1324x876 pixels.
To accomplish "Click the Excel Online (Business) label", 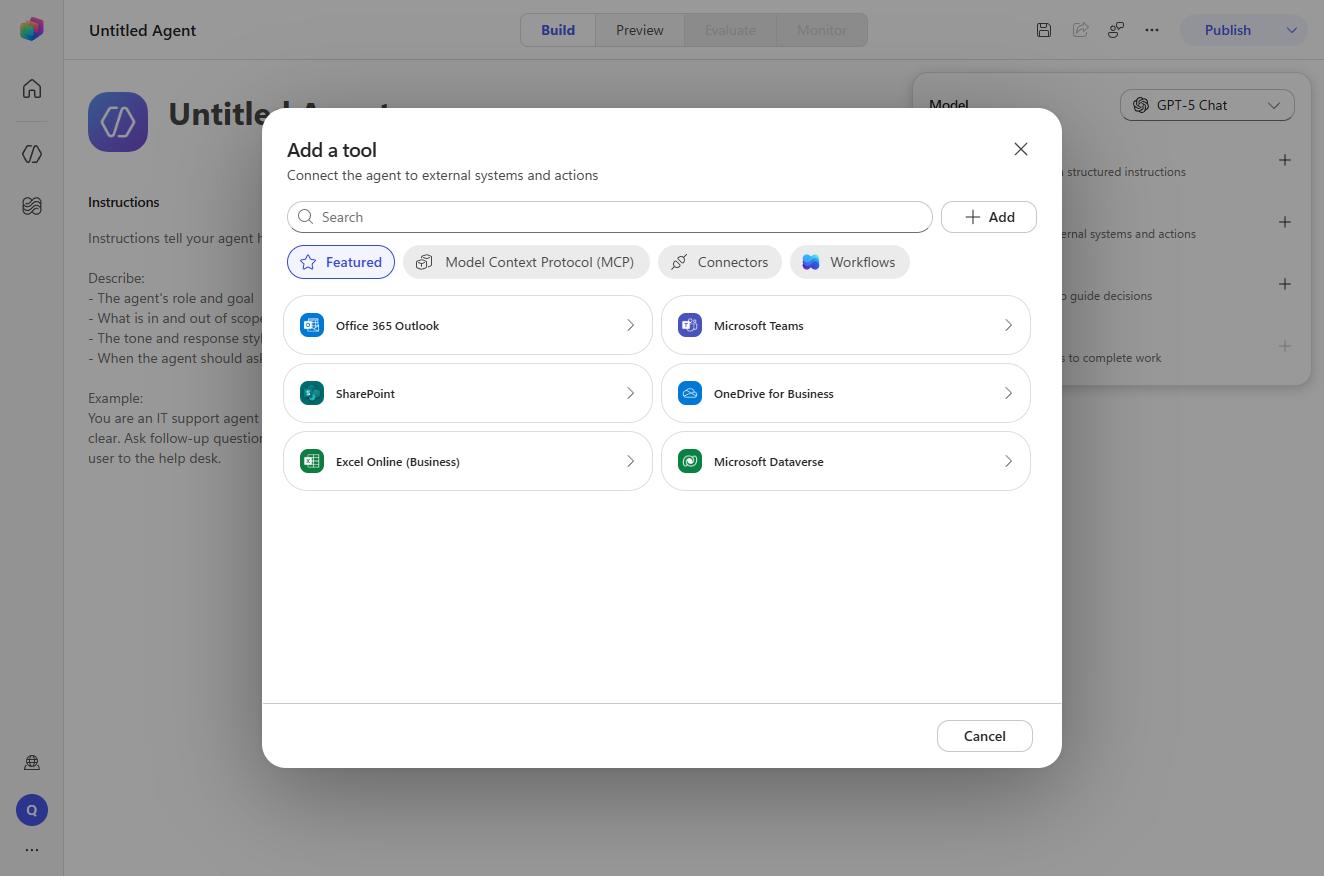I will pyautogui.click(x=398, y=462).
